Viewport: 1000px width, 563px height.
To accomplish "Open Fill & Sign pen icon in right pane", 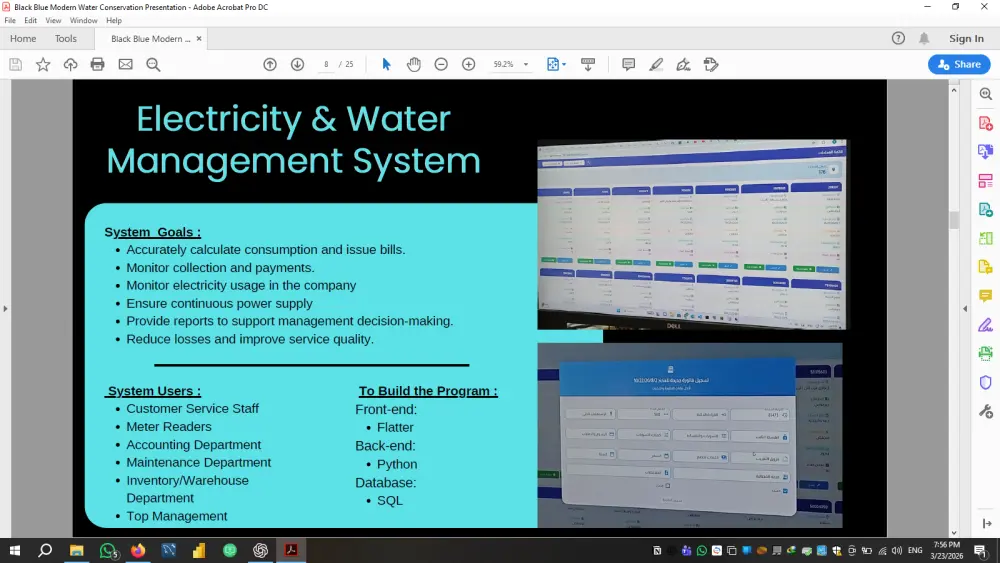I will [x=985, y=325].
